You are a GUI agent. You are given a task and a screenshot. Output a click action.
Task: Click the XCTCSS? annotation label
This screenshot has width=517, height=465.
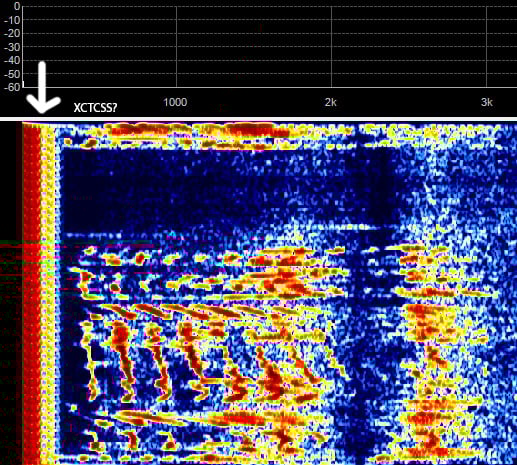95,108
